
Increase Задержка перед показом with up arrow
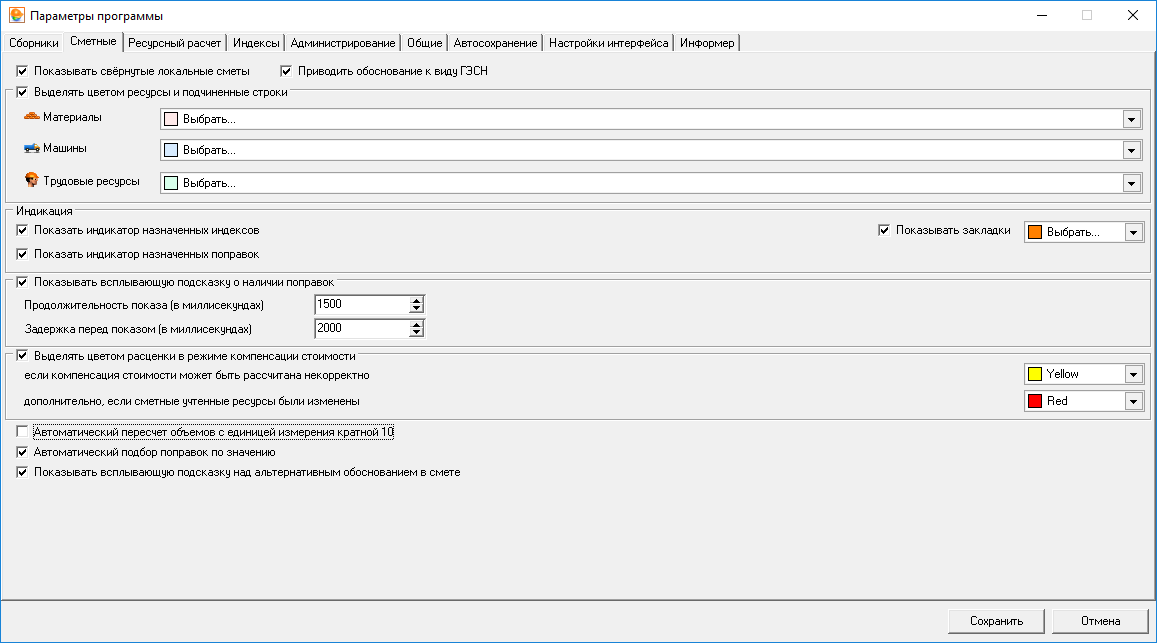click(x=417, y=324)
